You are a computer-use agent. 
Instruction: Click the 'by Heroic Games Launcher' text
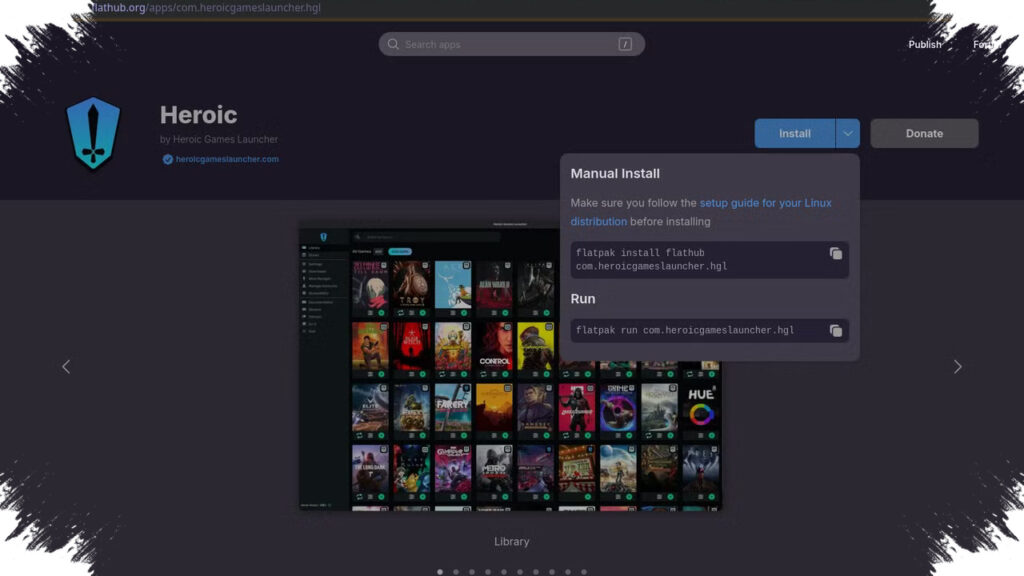point(219,139)
